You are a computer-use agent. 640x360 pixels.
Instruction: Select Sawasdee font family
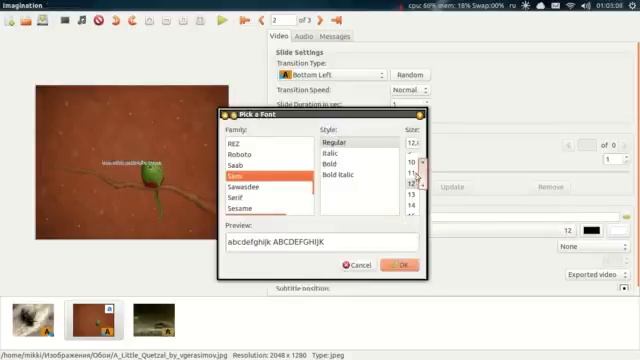coord(269,187)
